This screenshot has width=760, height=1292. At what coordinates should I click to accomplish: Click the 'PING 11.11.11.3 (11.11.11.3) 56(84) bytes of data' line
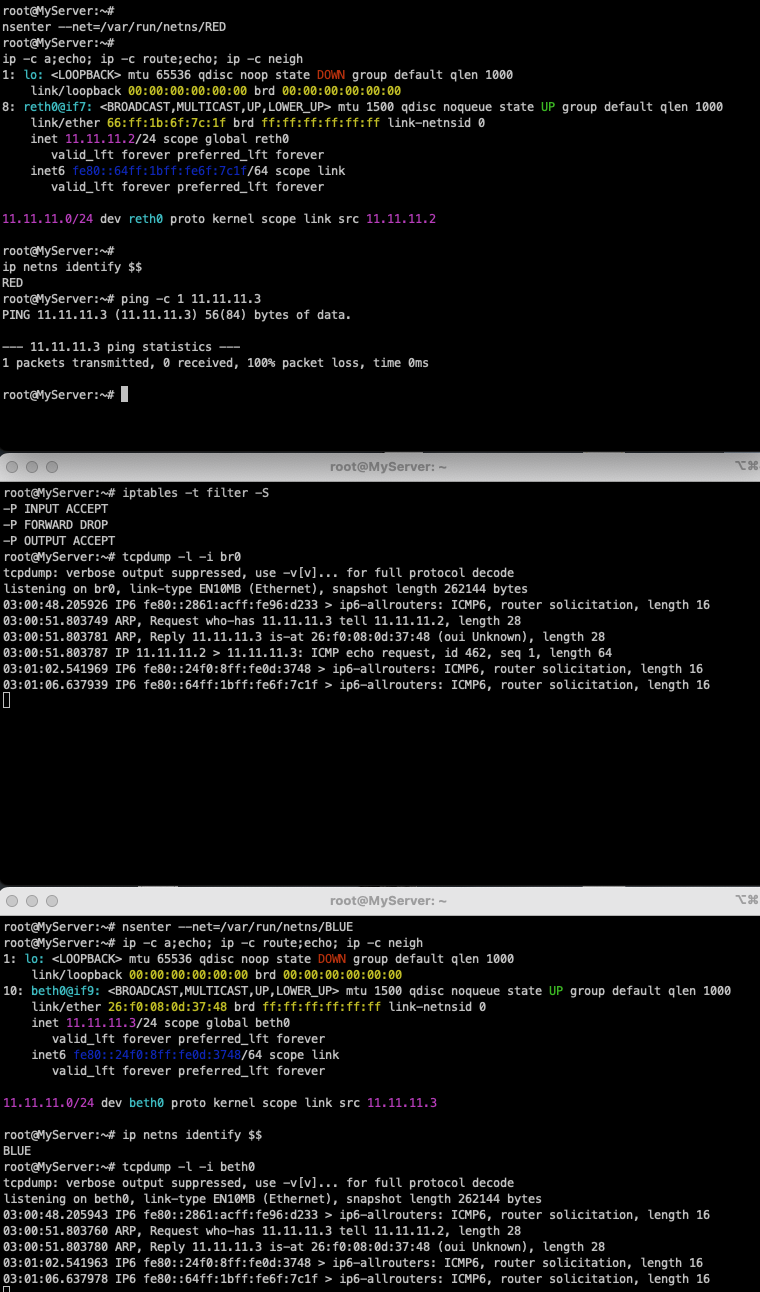177,315
